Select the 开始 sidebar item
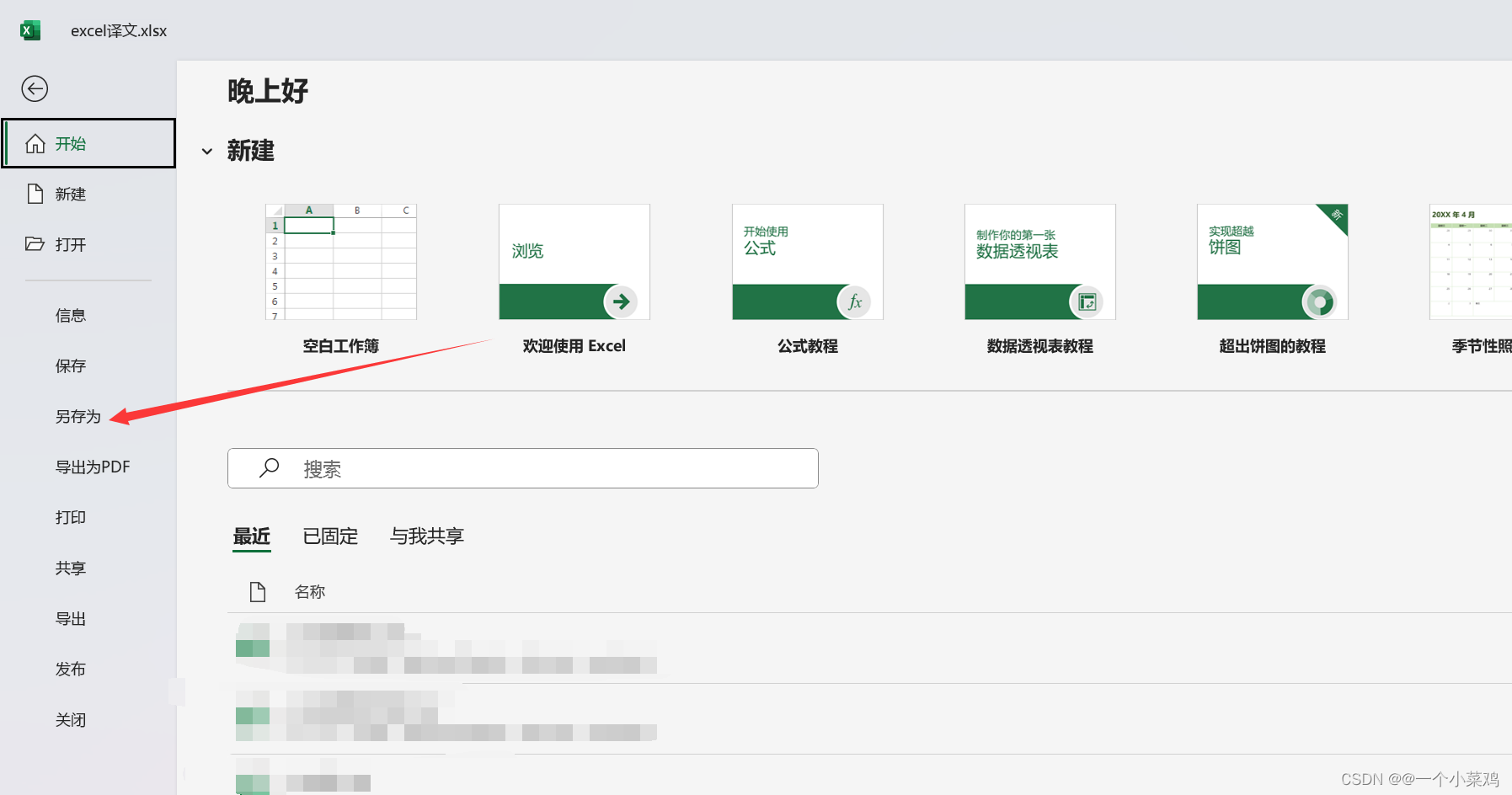1512x795 pixels. 71,143
